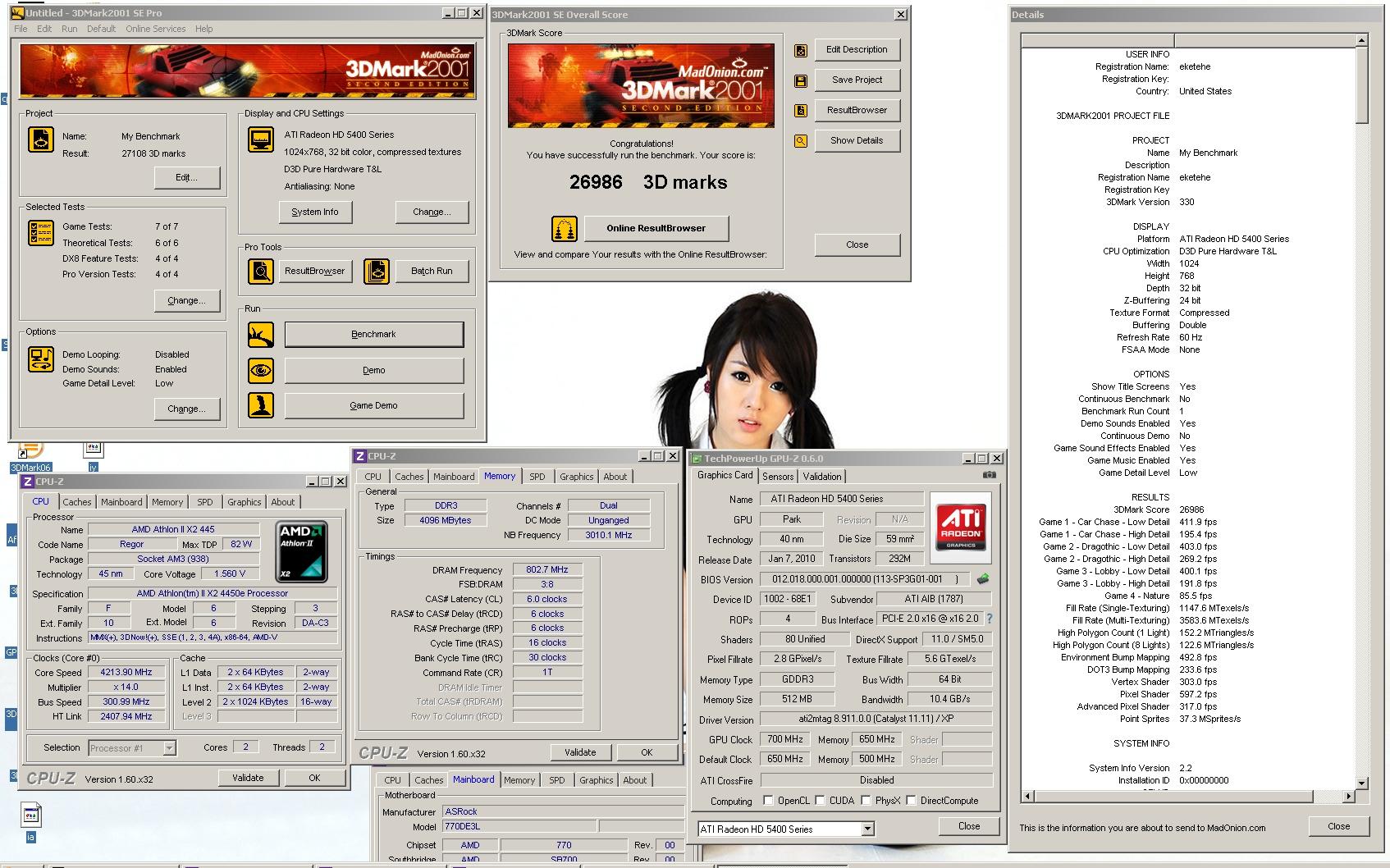This screenshot has height=868, width=1390.
Task: Click the Show Details magnifier icon
Action: (801, 141)
